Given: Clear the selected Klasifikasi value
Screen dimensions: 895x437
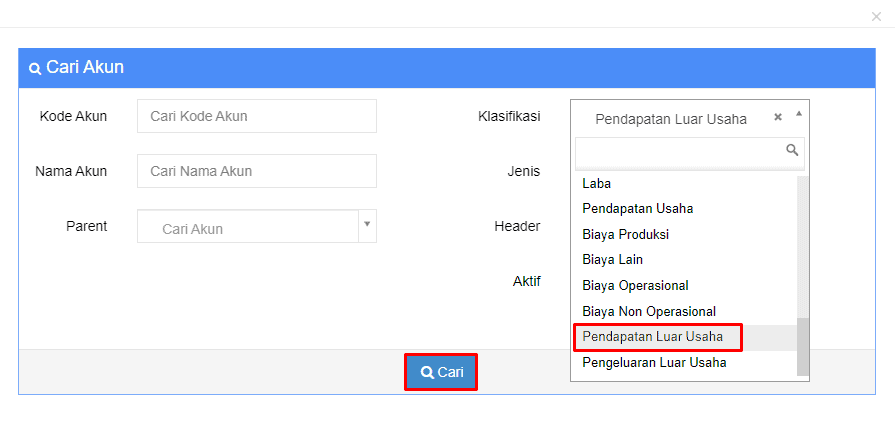Looking at the screenshot, I should click(x=778, y=117).
